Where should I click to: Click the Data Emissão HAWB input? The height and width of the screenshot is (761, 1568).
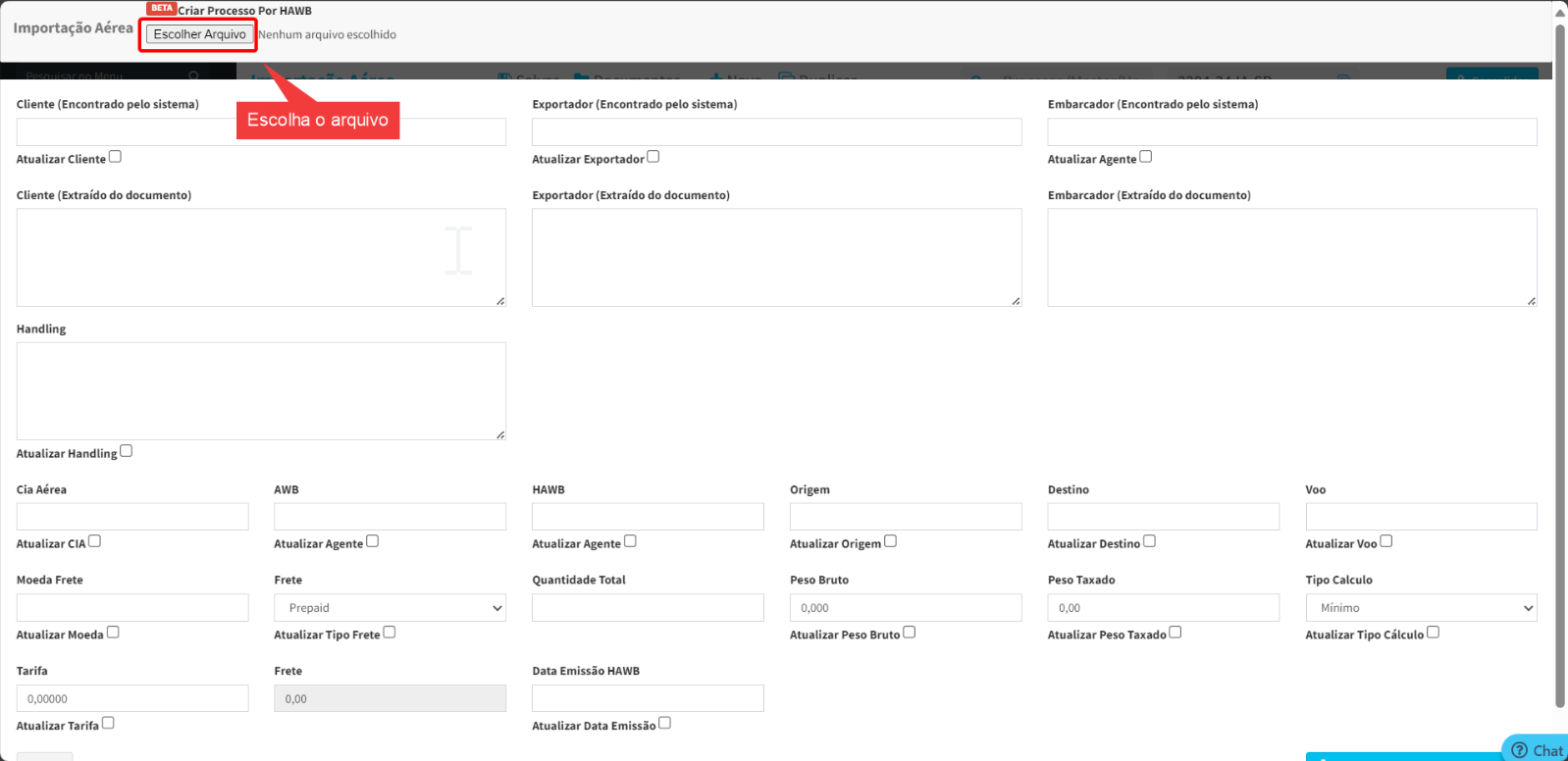648,698
